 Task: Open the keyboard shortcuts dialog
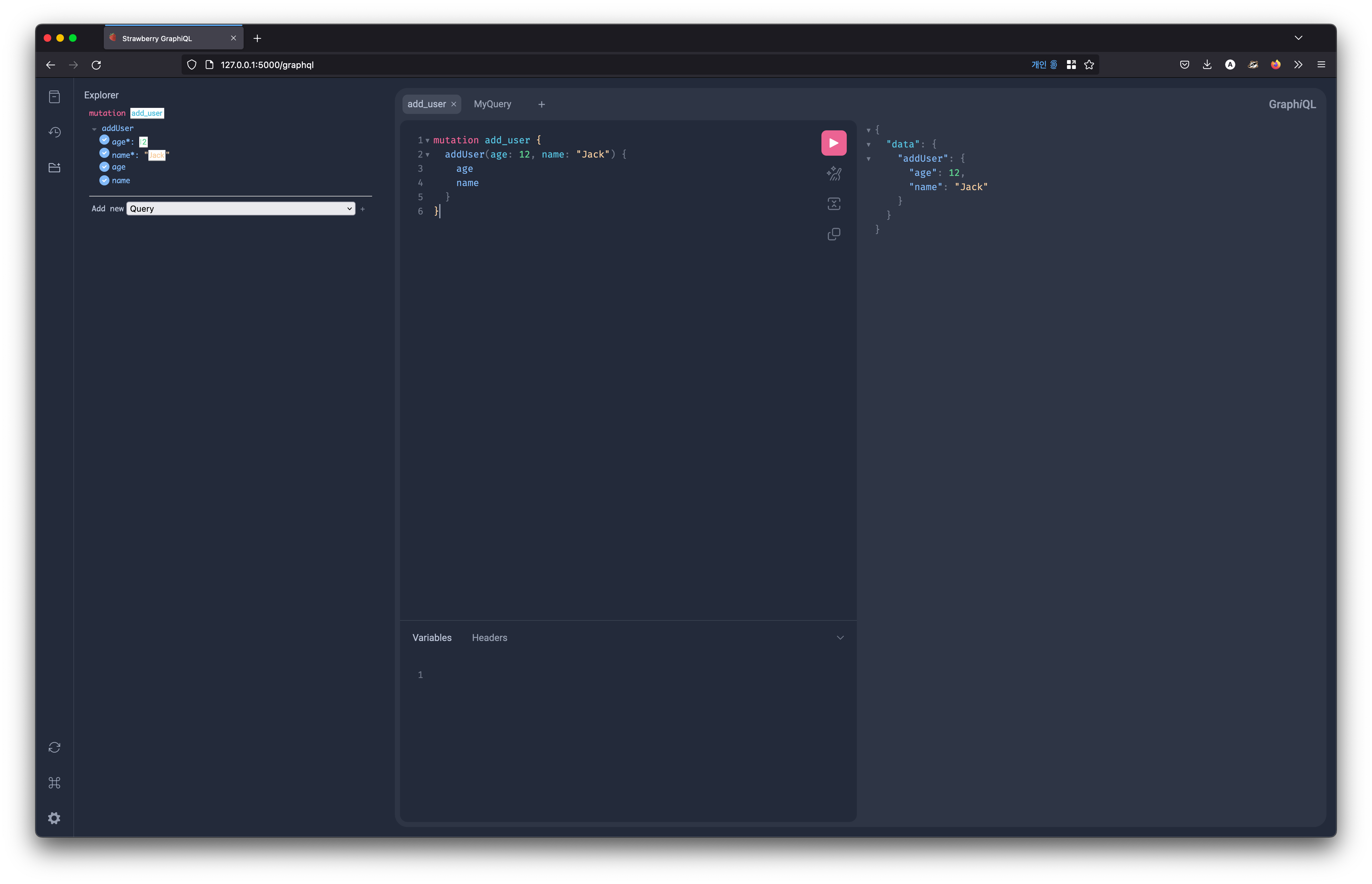(x=54, y=782)
